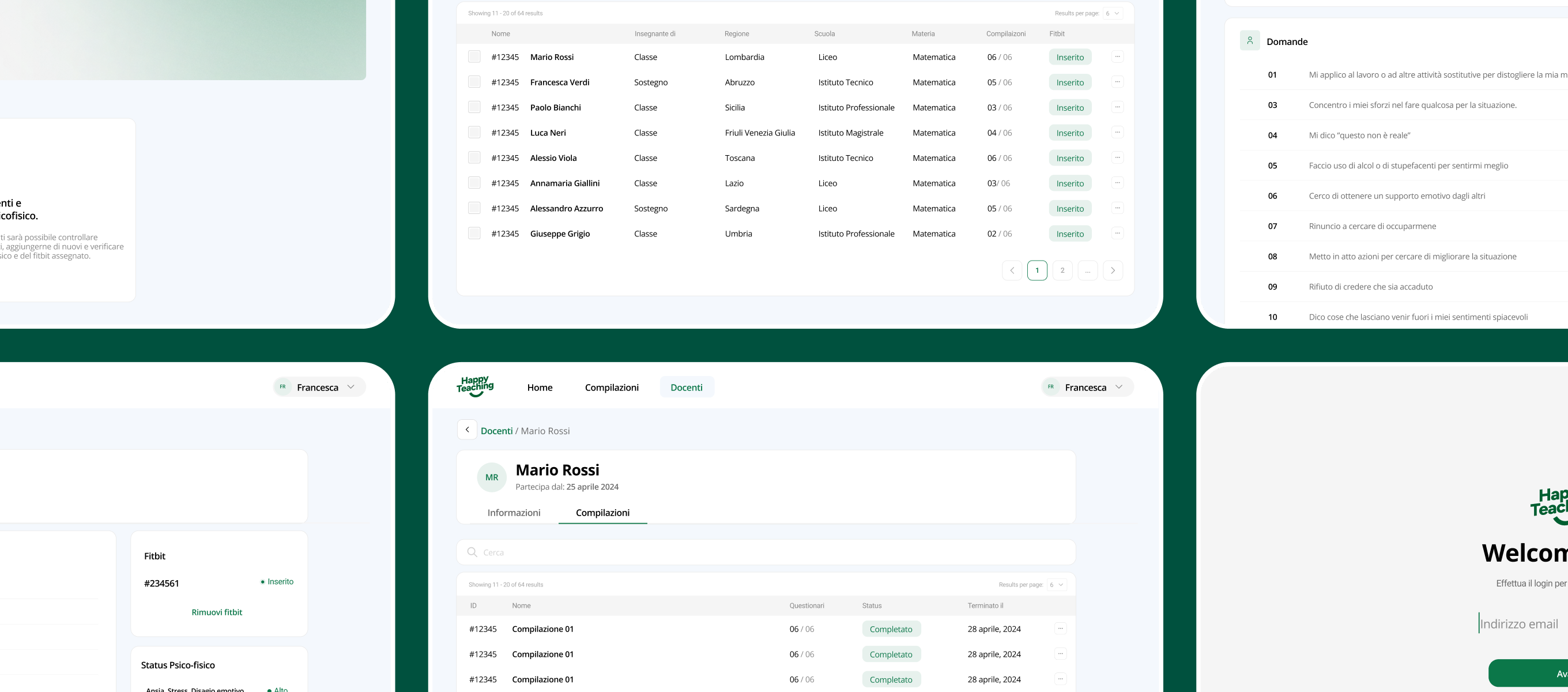Sort by the Terminato il column header
This screenshot has height=692, width=1568.
(x=986, y=605)
